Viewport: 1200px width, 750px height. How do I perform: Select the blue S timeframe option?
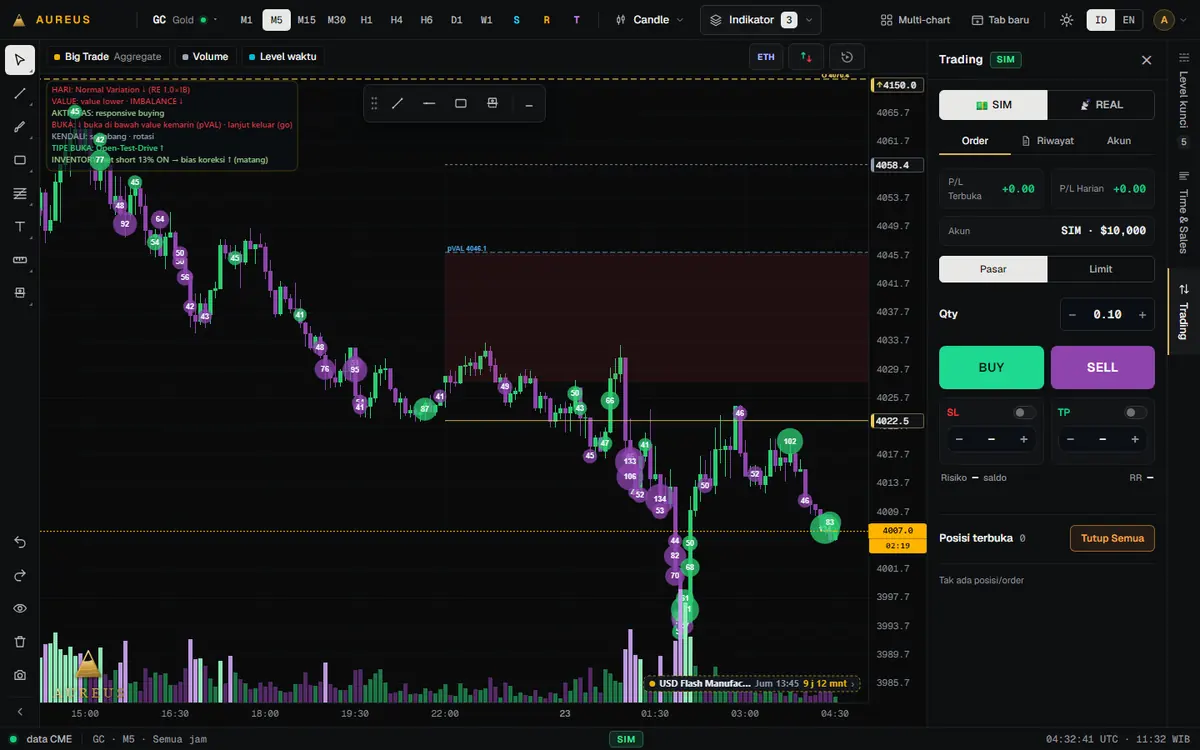pyautogui.click(x=517, y=20)
